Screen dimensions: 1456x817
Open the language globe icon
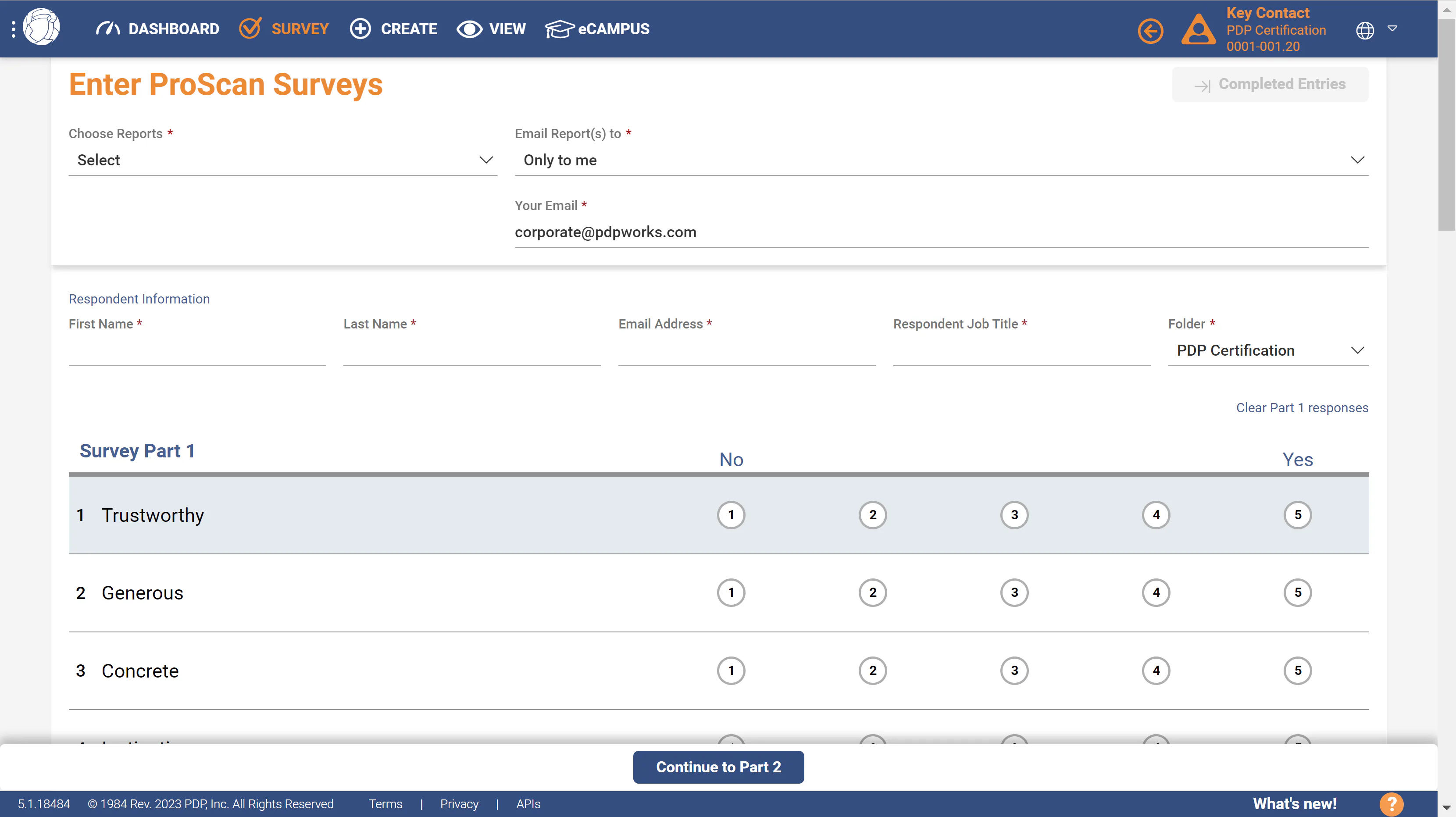point(1364,30)
